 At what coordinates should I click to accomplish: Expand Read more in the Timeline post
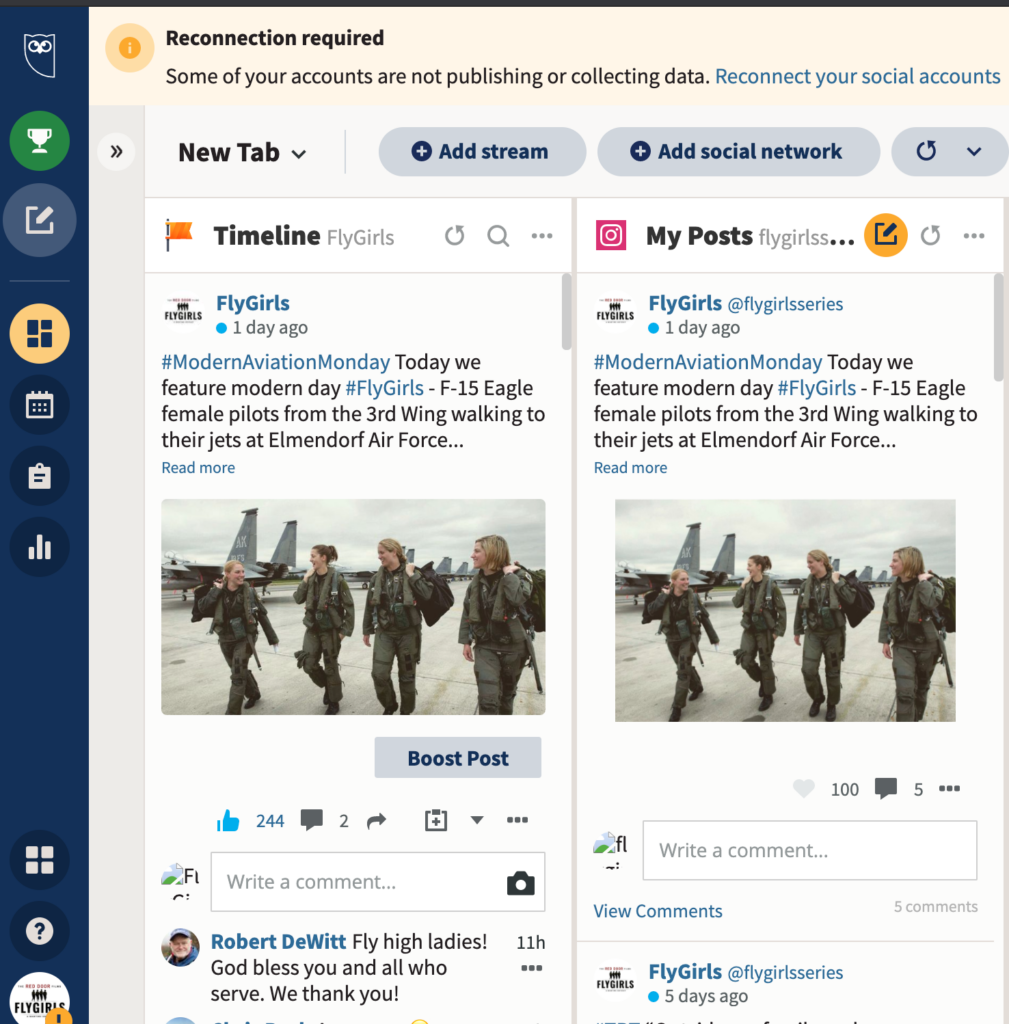pos(199,468)
